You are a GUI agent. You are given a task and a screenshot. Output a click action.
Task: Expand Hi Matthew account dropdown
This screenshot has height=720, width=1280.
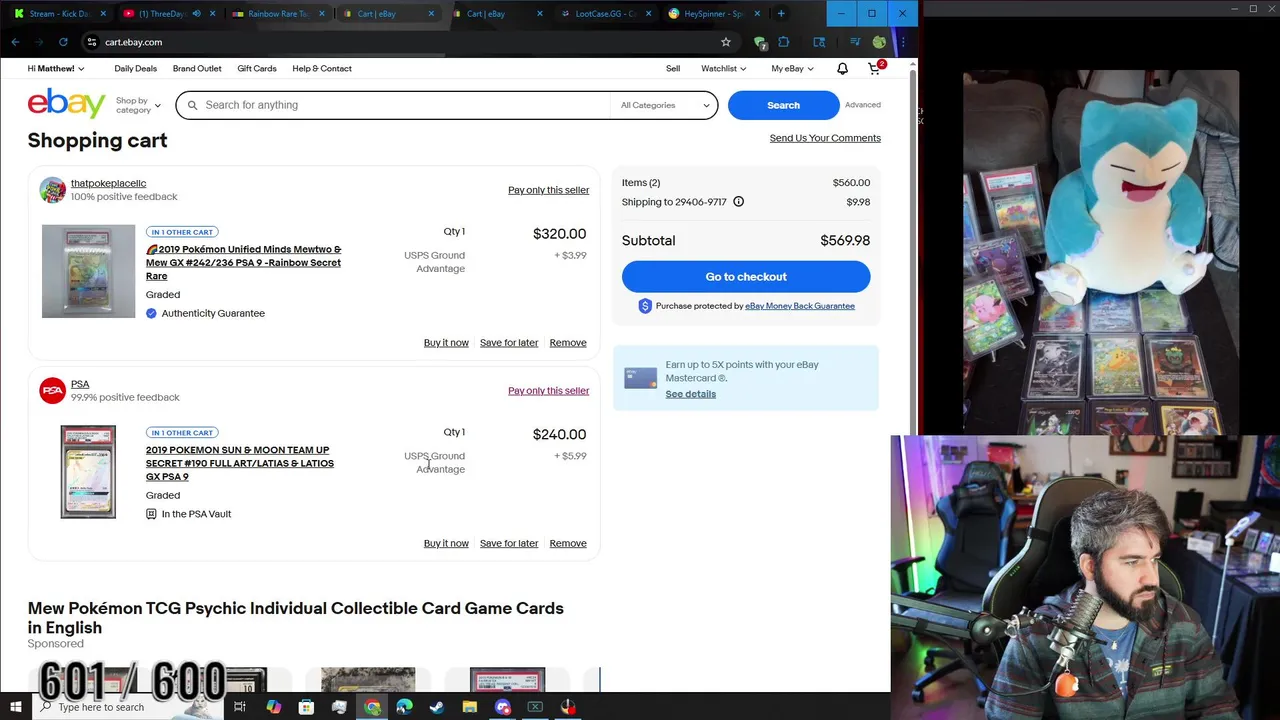[x=56, y=69]
